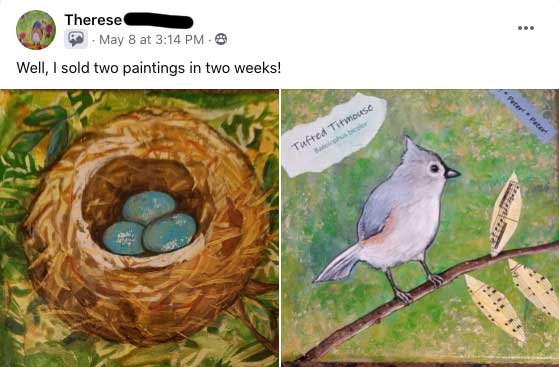Open the May 8 at 3:14 PM timestamp
Viewport: 559px width, 367px height.
tap(152, 39)
